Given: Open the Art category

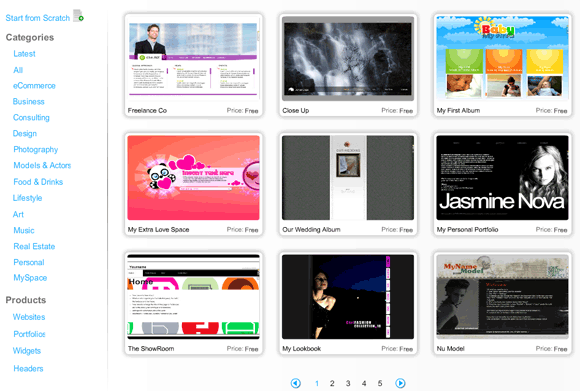Looking at the screenshot, I should (18, 214).
